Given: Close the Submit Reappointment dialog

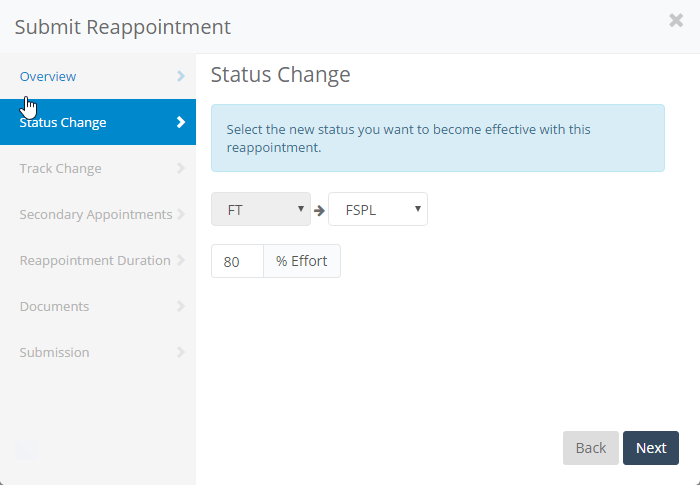Looking at the screenshot, I should [x=676, y=21].
